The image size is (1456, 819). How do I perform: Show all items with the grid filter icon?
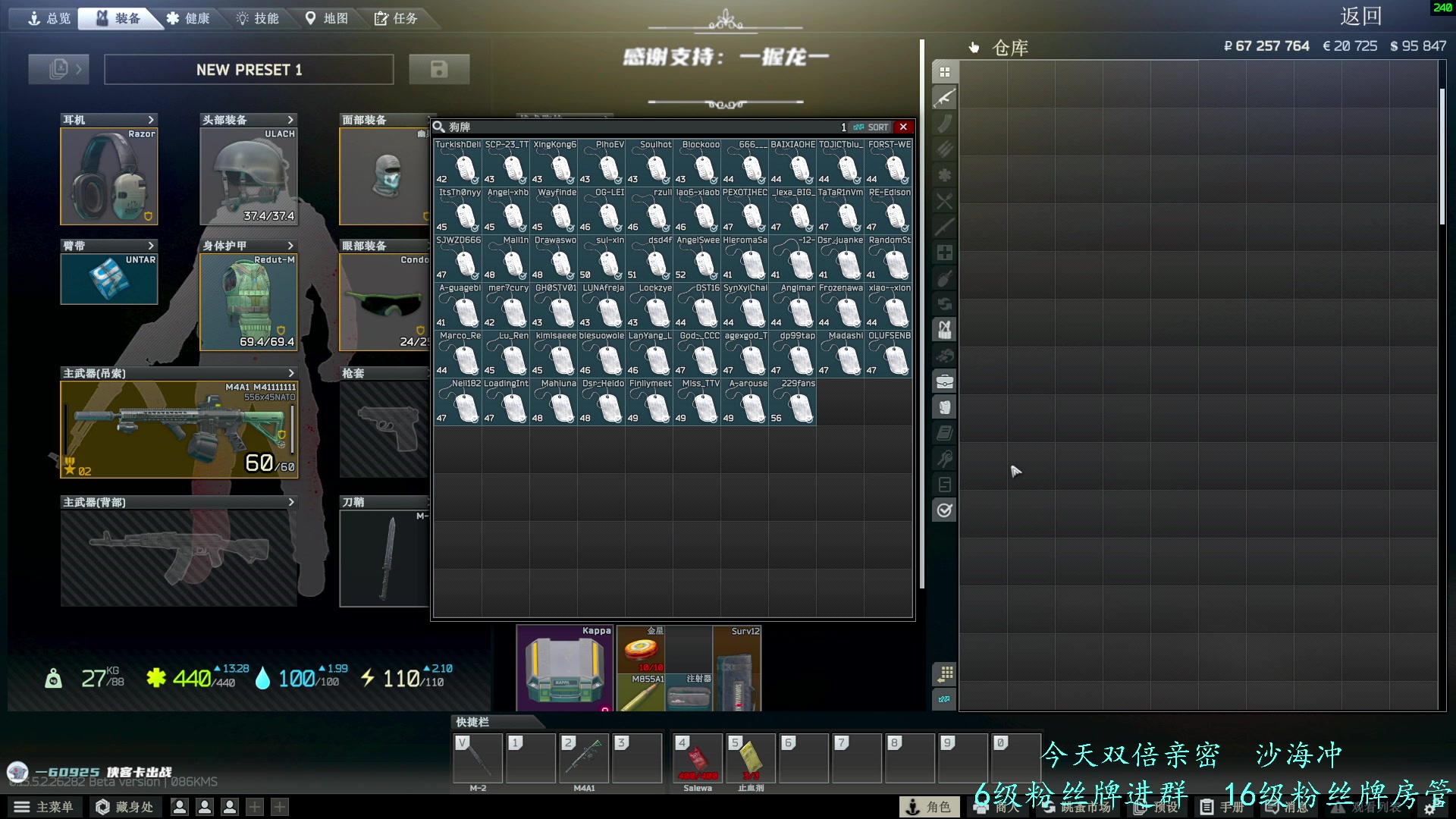pos(944,72)
